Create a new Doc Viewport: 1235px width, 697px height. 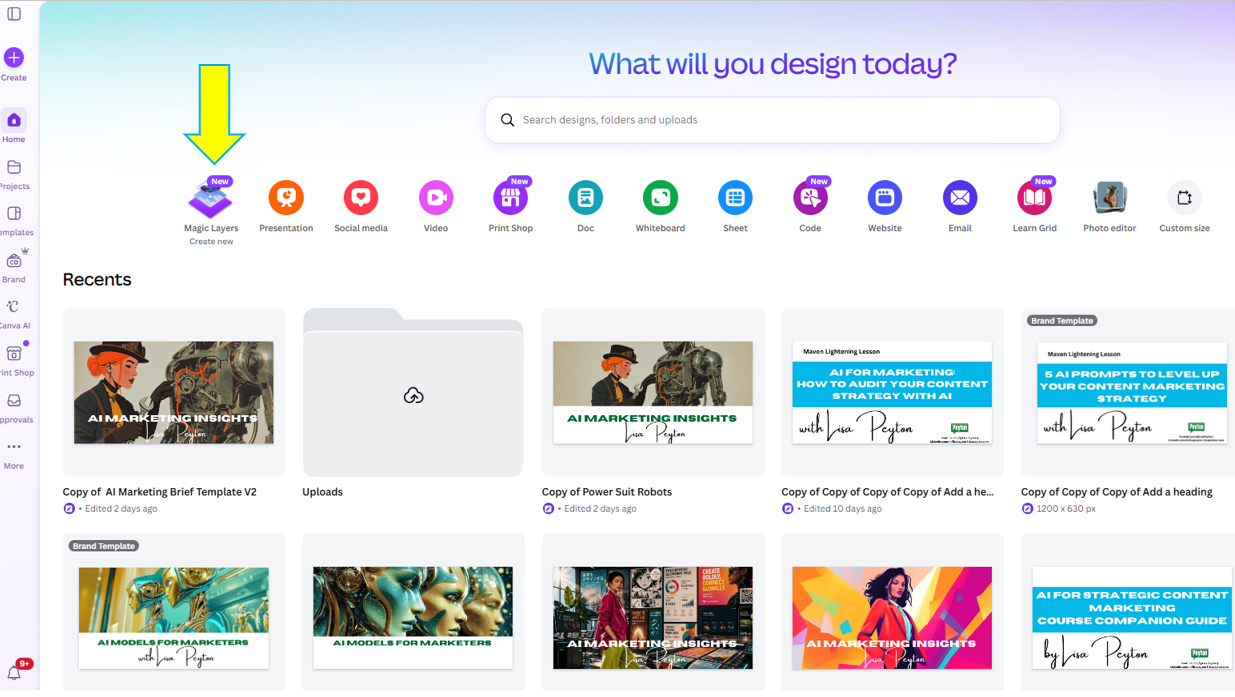[x=585, y=198]
